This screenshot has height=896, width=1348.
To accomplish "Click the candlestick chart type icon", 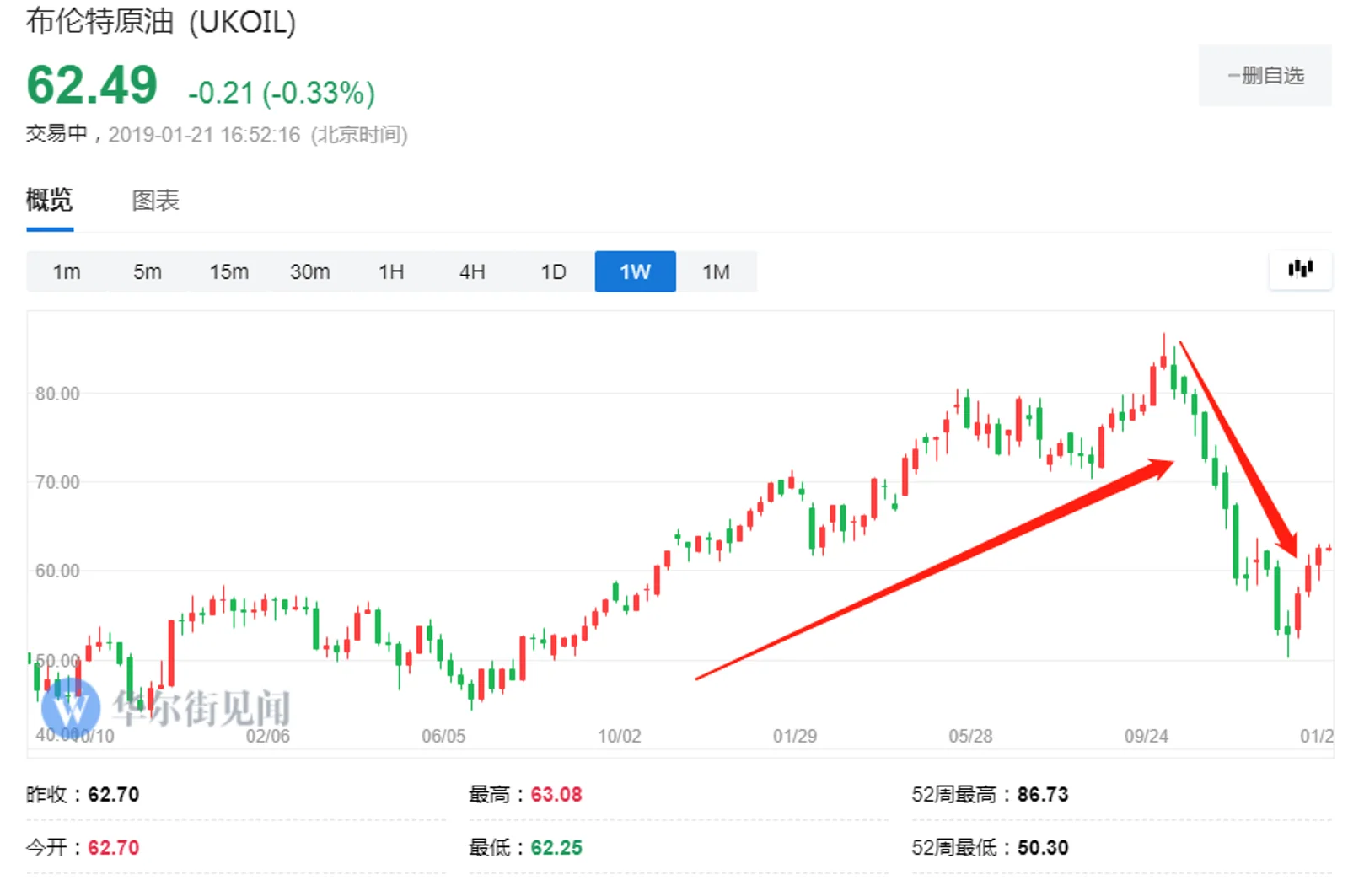I will coord(1300,269).
